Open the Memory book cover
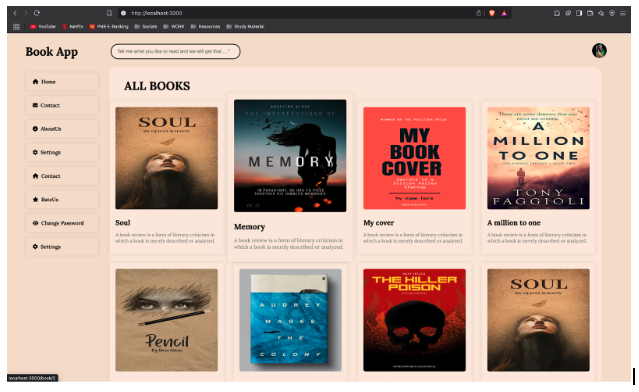 click(x=290, y=156)
